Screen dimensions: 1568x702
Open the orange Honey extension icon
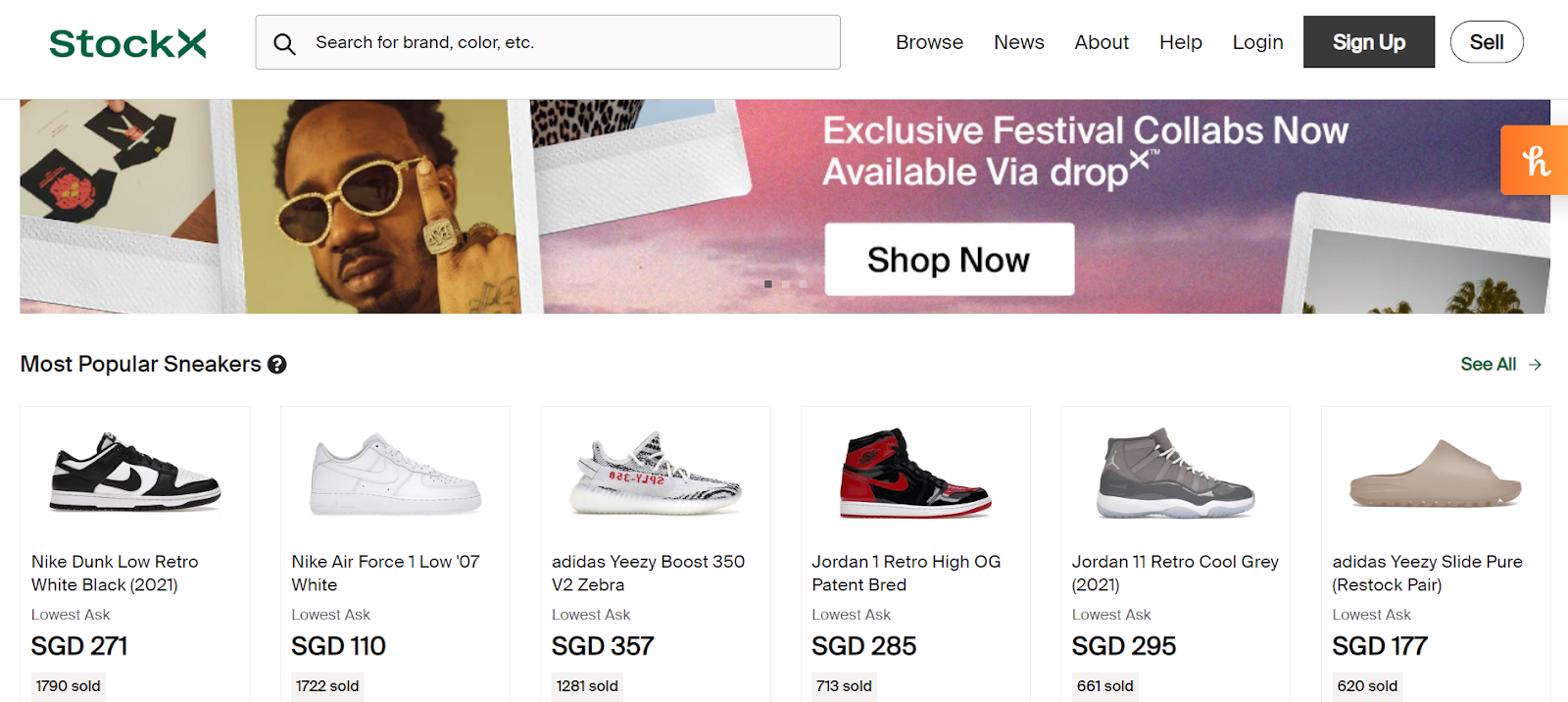click(1535, 160)
